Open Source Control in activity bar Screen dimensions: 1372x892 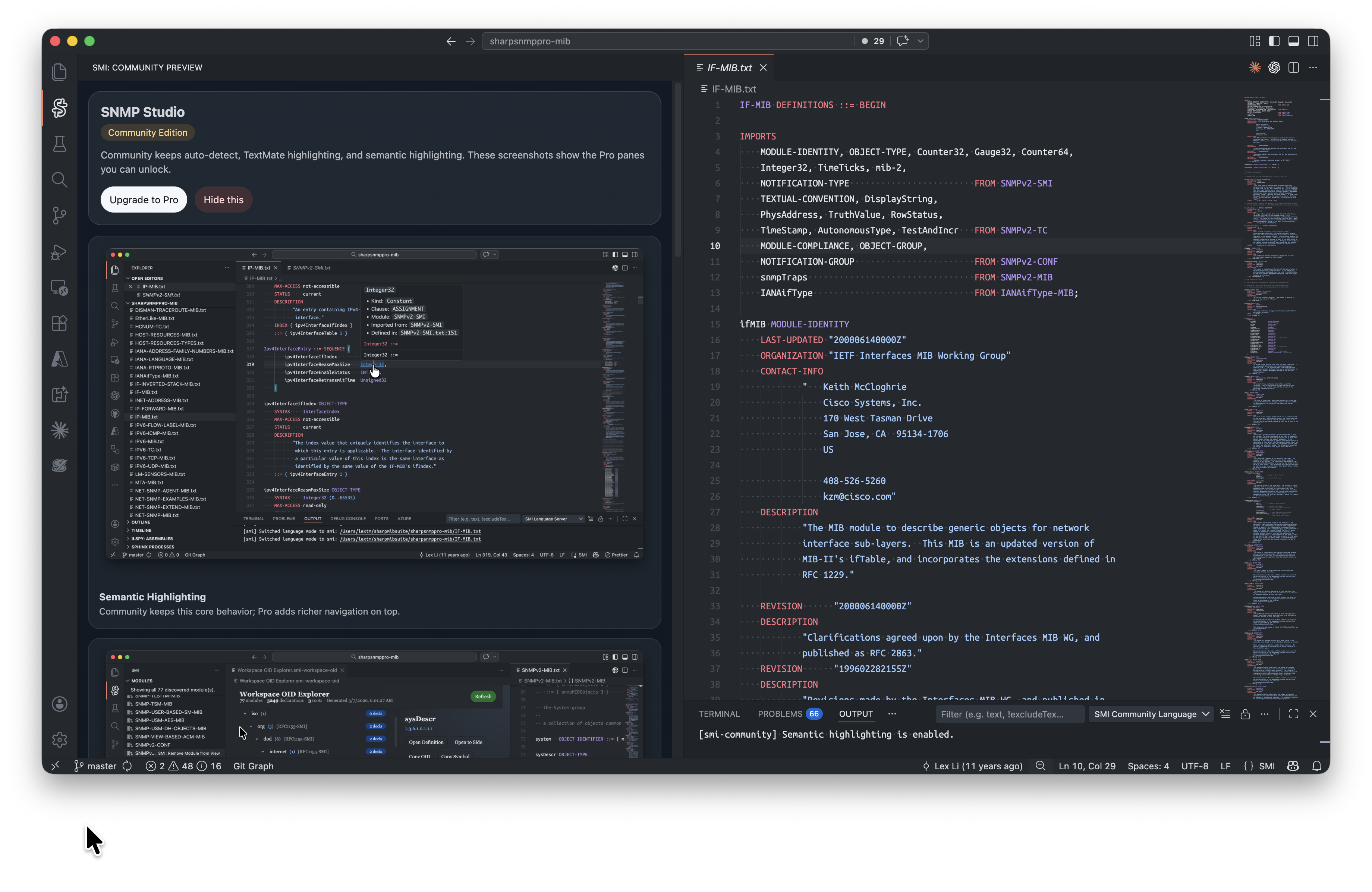tap(59, 216)
